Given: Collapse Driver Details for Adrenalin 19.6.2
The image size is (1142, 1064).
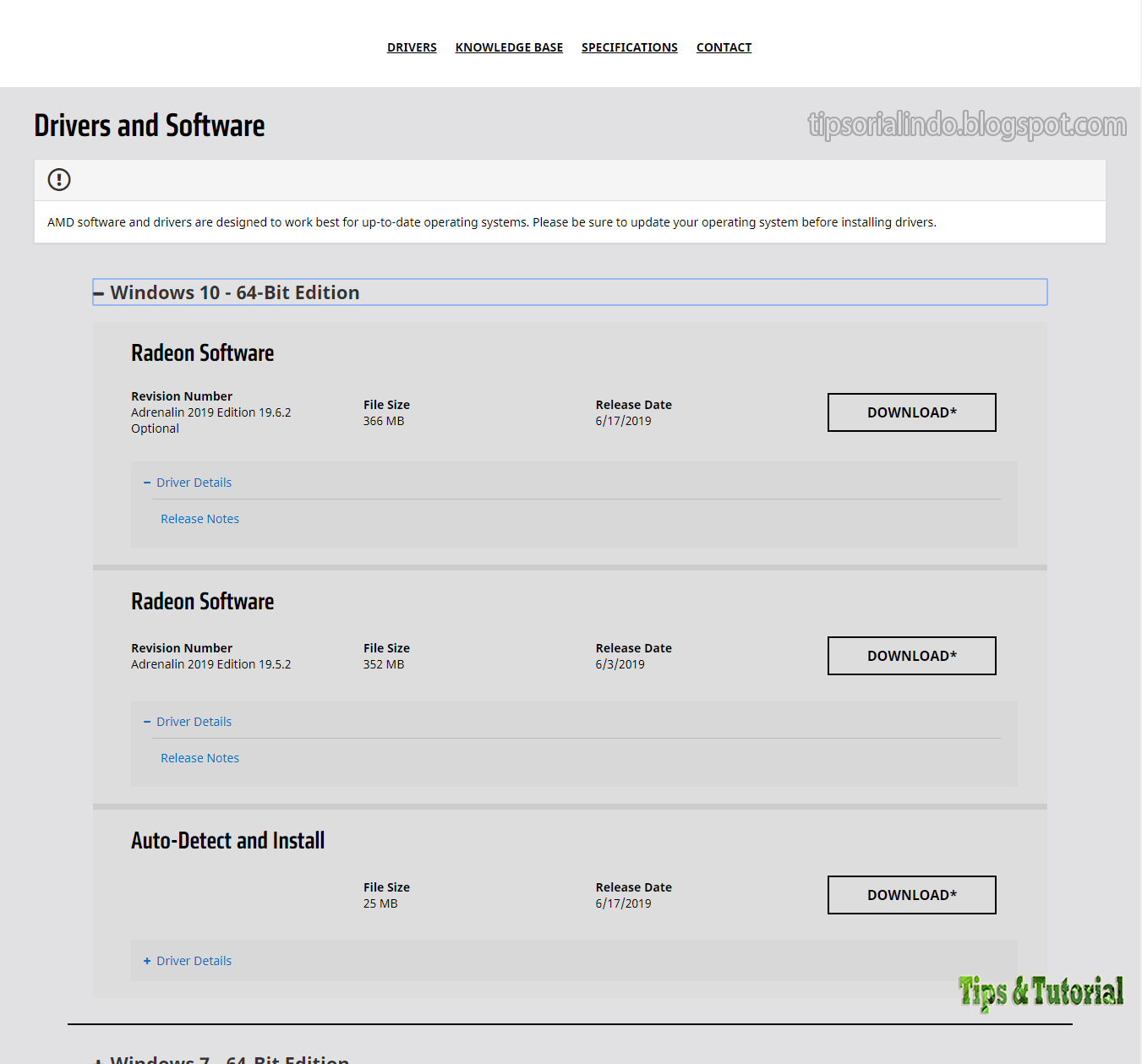Looking at the screenshot, I should [188, 483].
